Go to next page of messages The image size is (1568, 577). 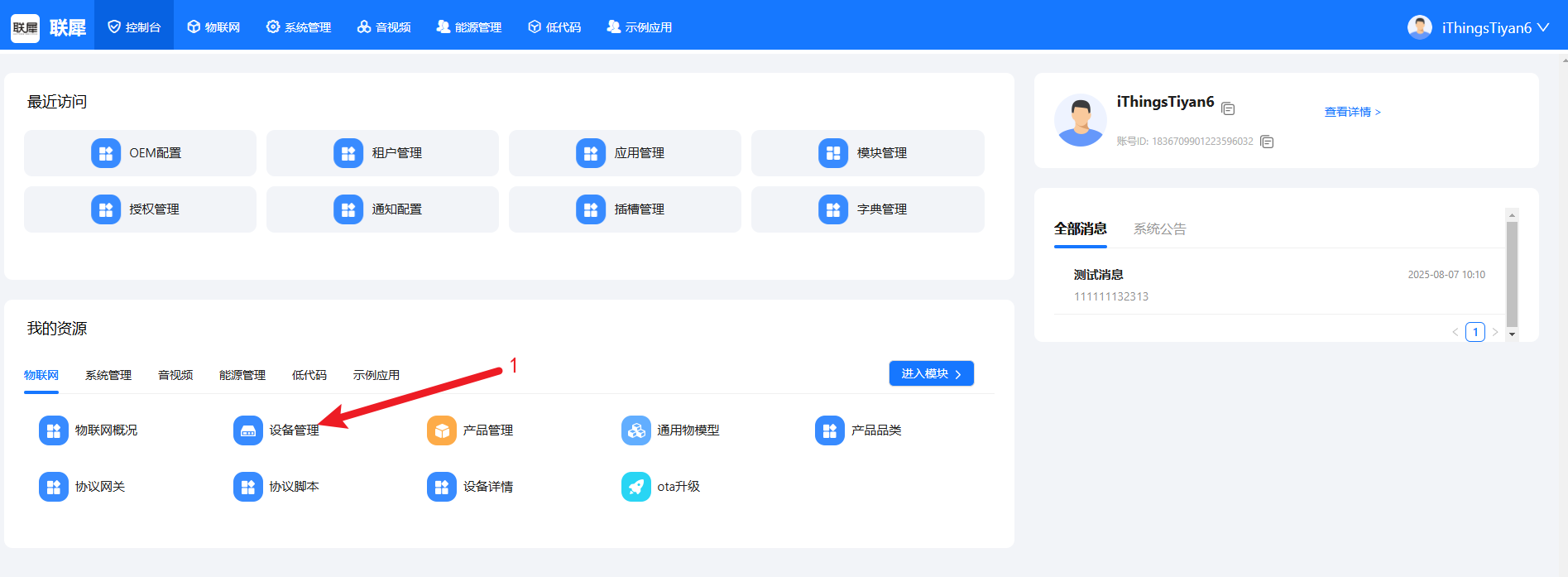(1495, 332)
